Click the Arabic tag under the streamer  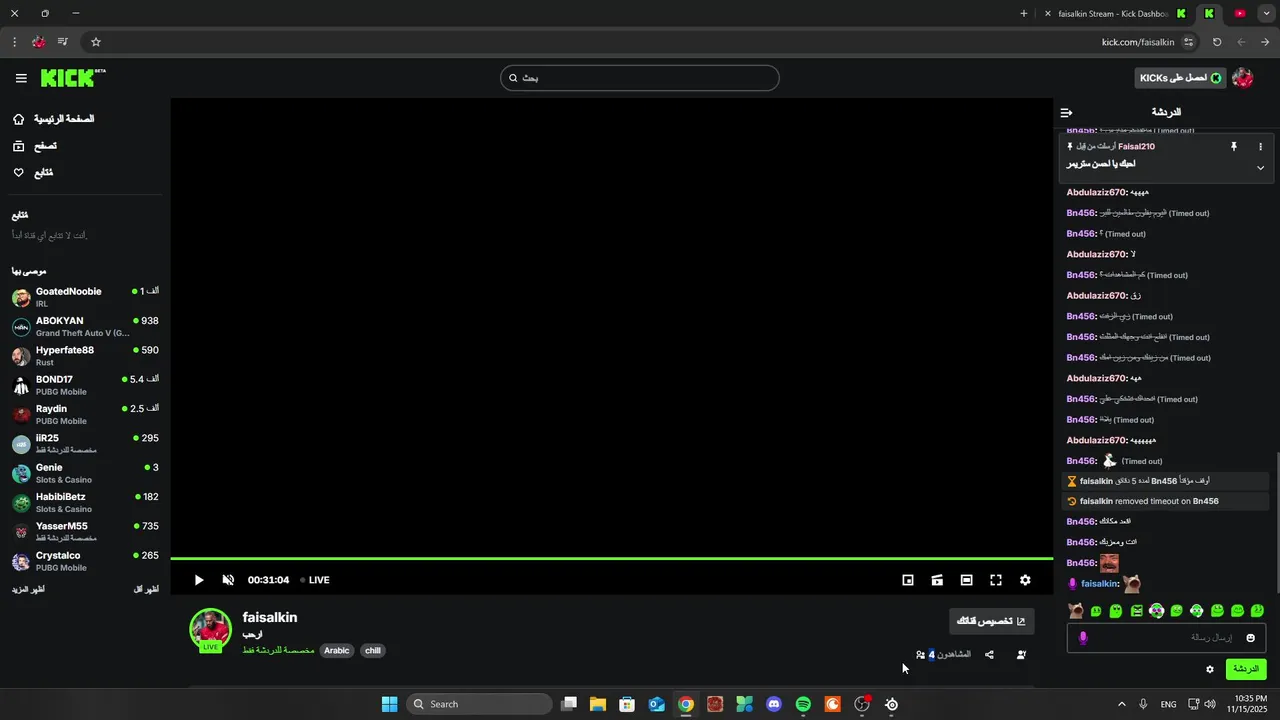click(337, 651)
